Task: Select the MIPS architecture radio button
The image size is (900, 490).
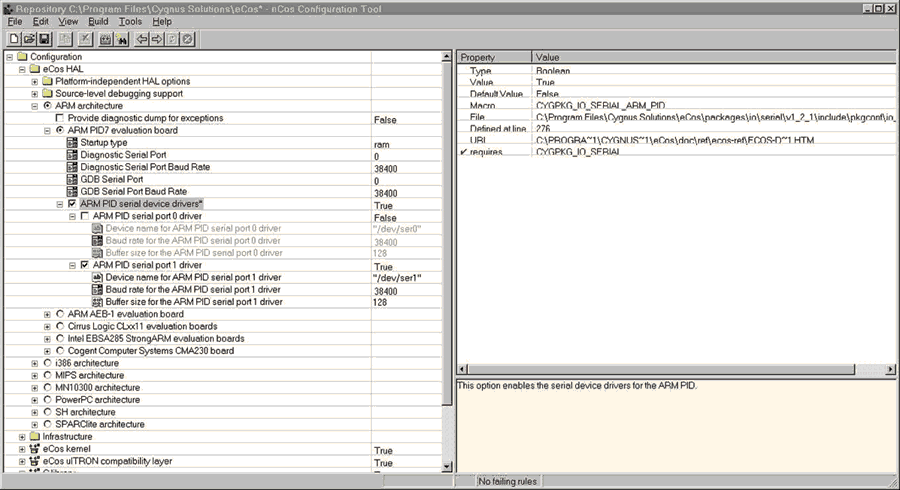Action: (x=46, y=375)
